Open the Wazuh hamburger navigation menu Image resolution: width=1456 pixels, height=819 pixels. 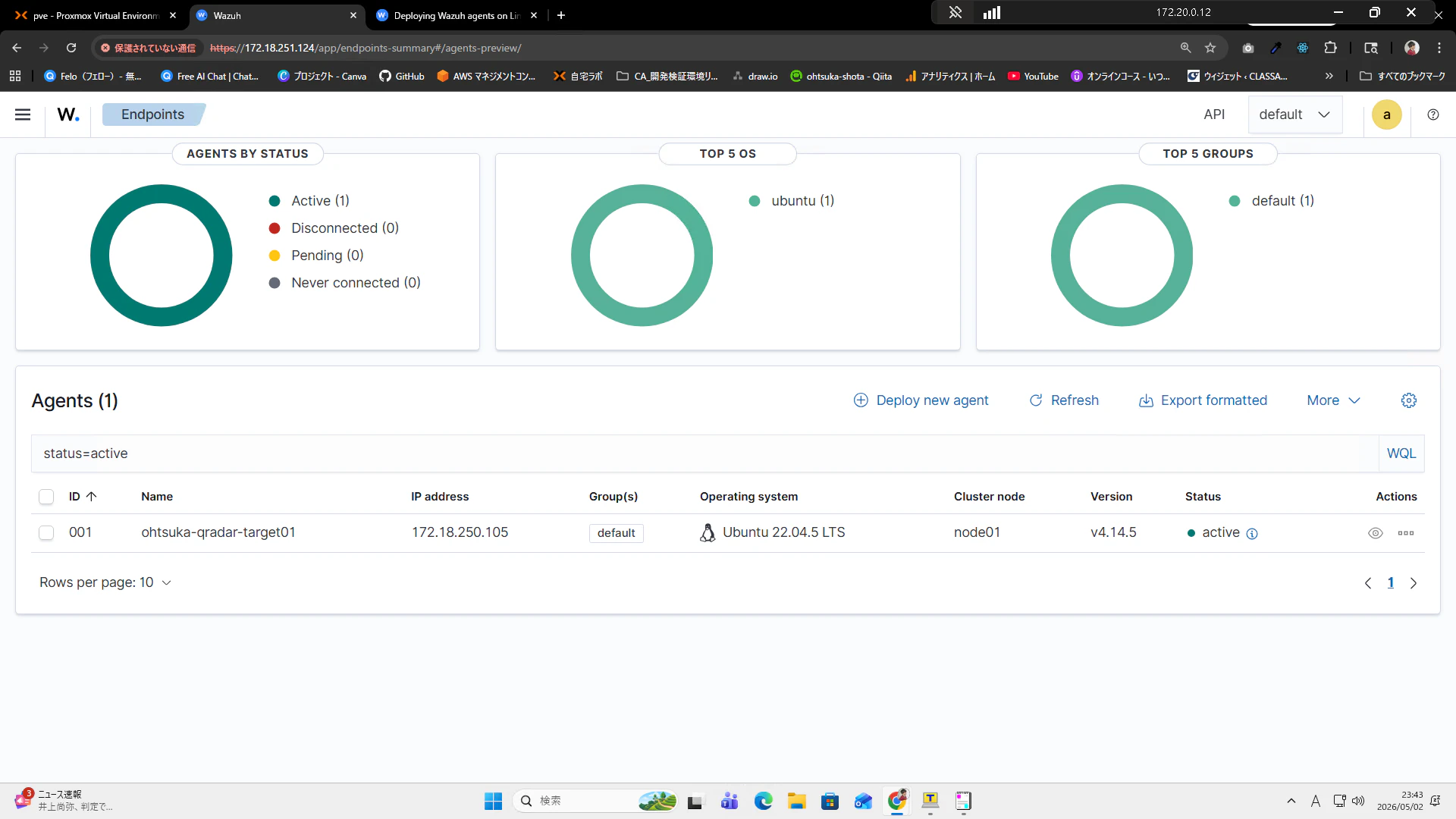(23, 115)
